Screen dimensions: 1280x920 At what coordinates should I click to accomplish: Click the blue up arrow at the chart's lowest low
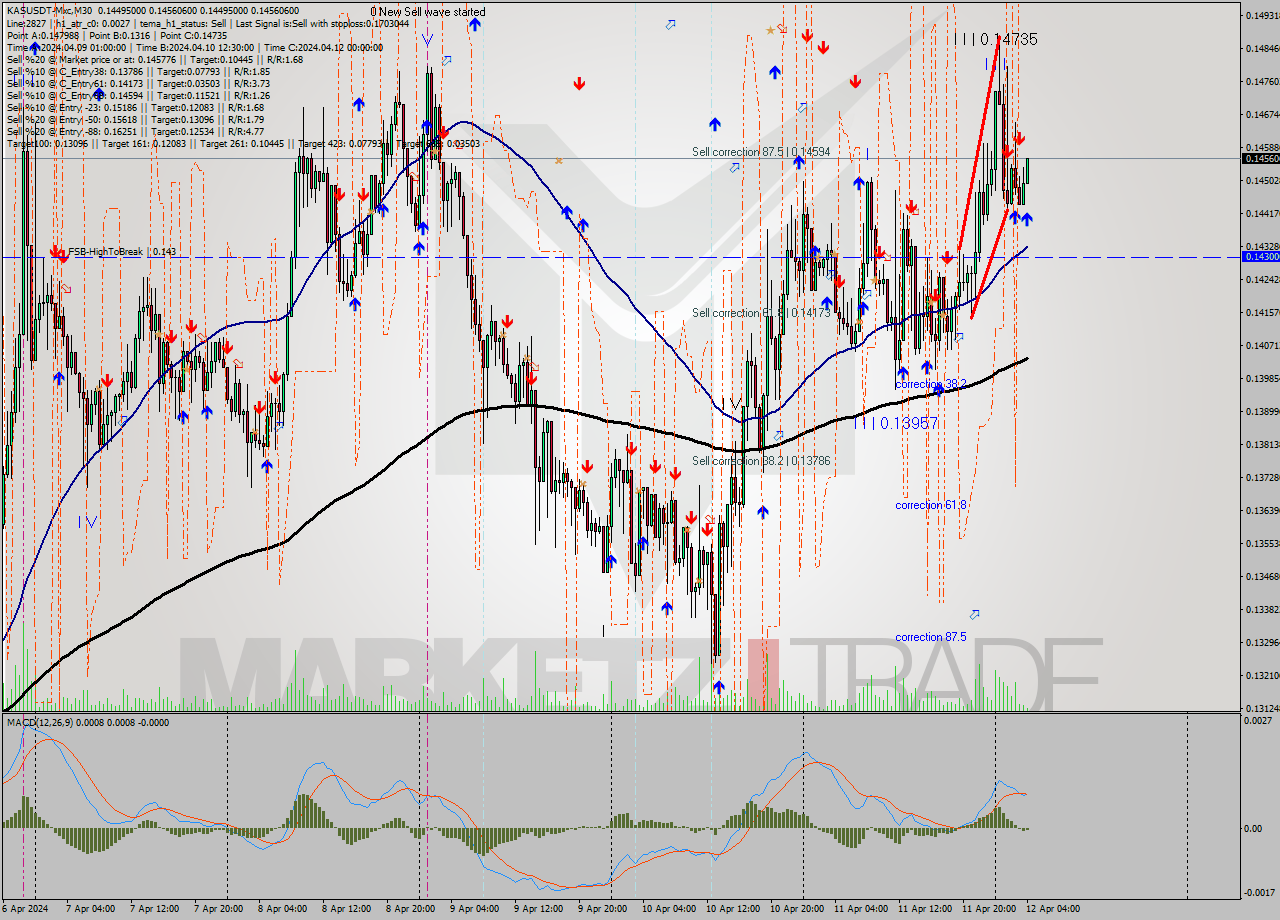point(718,687)
